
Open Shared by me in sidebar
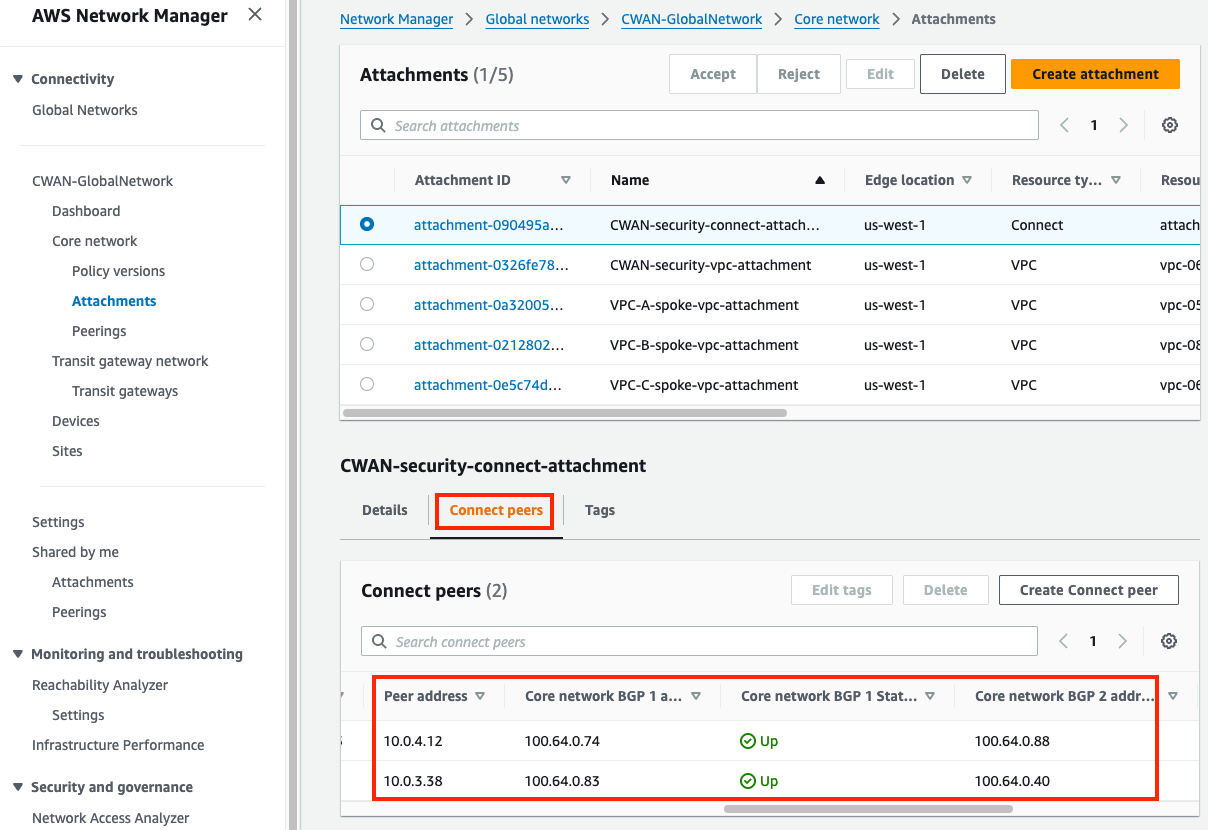pyautogui.click(x=75, y=552)
